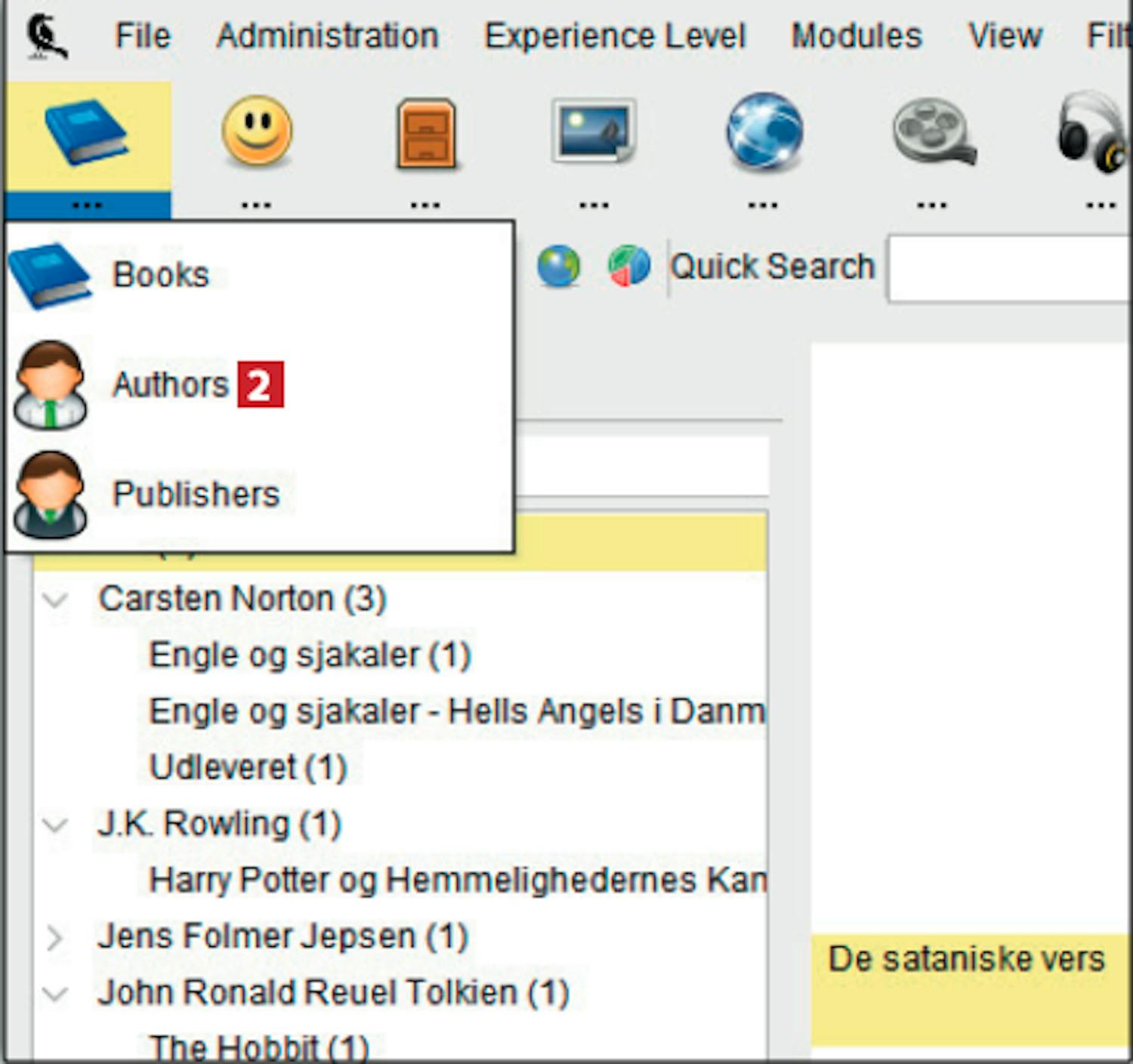Viewport: 1133px width, 1064px height.
Task: Open the Modules menu
Action: click(857, 35)
